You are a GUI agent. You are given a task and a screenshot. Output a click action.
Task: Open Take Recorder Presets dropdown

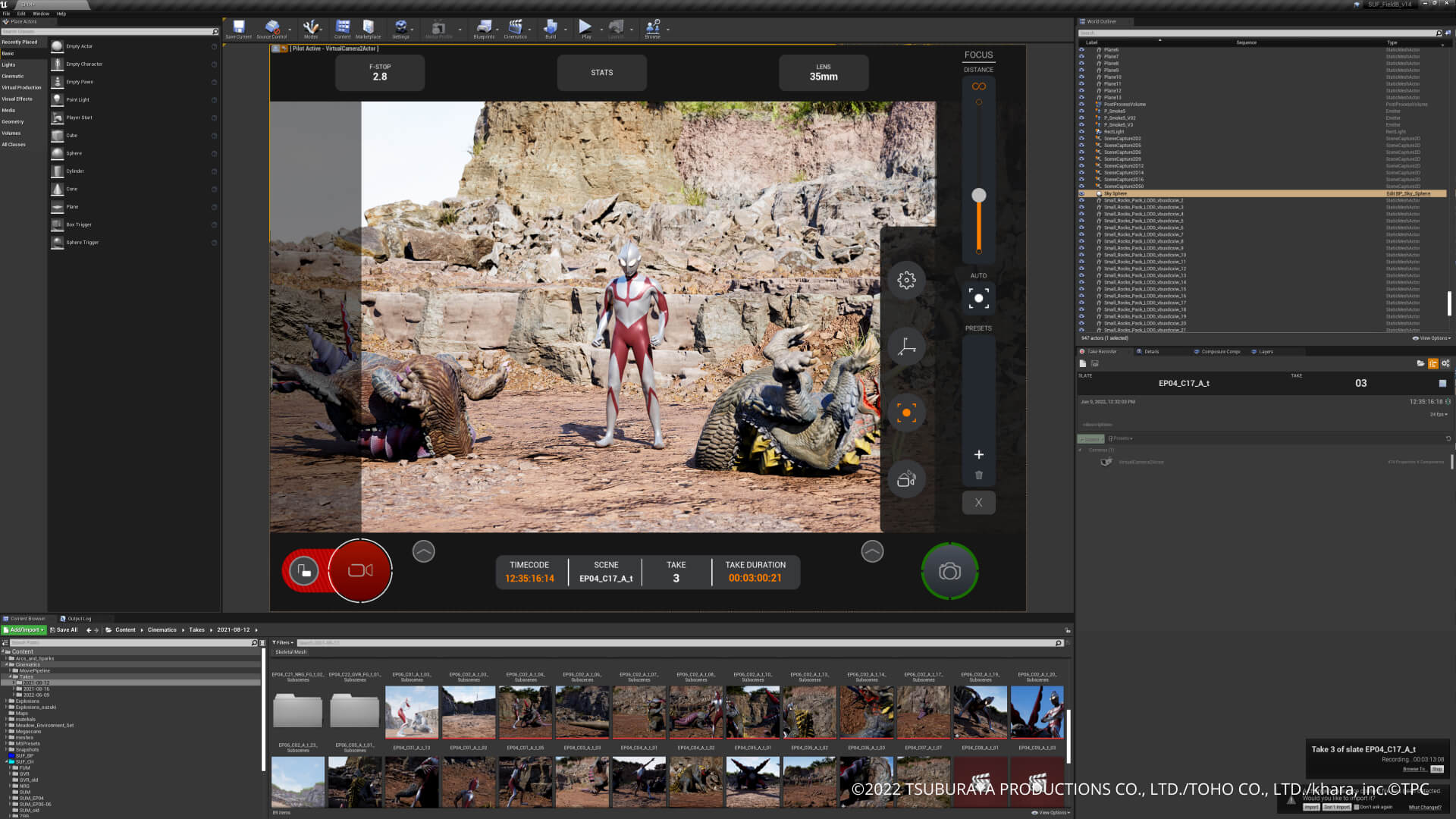(1121, 438)
